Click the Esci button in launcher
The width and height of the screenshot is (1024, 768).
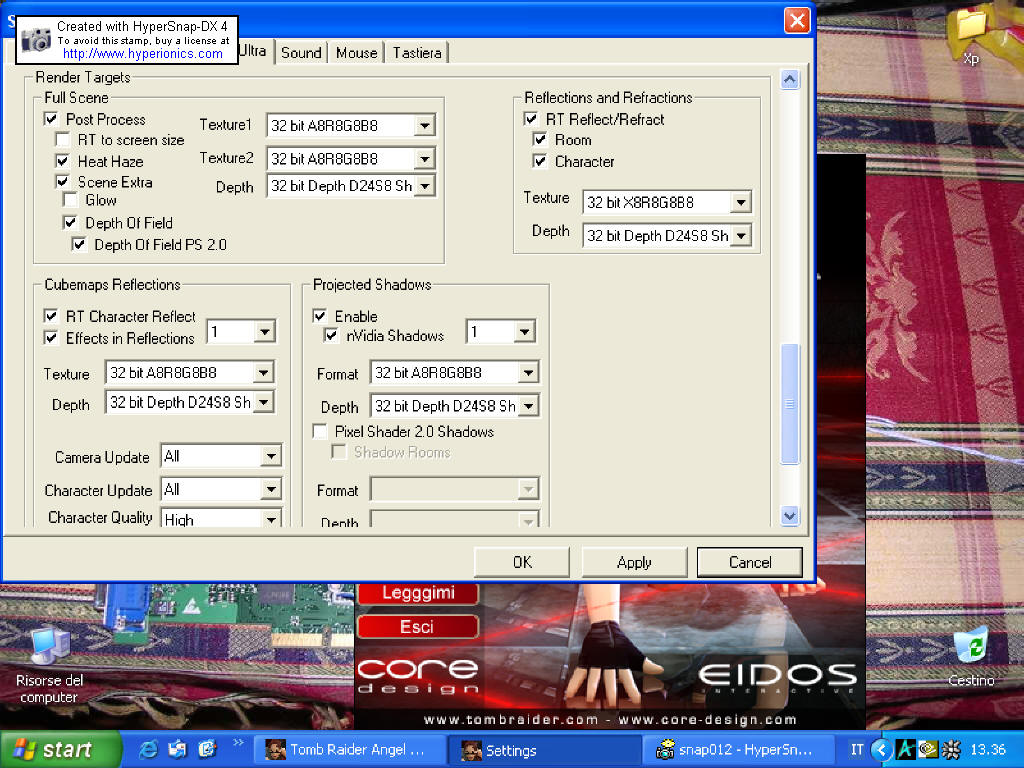pyautogui.click(x=417, y=627)
